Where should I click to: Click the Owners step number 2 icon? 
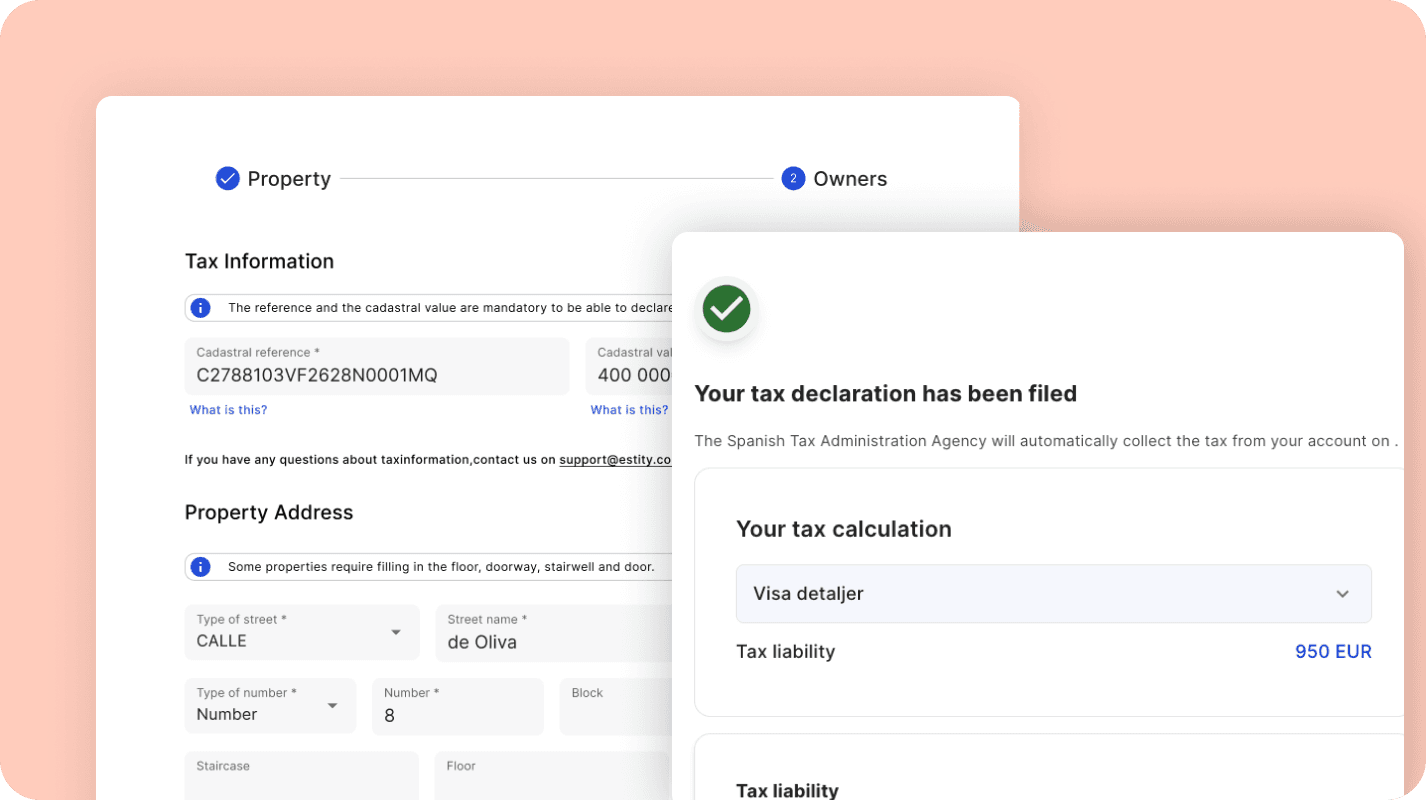[793, 179]
